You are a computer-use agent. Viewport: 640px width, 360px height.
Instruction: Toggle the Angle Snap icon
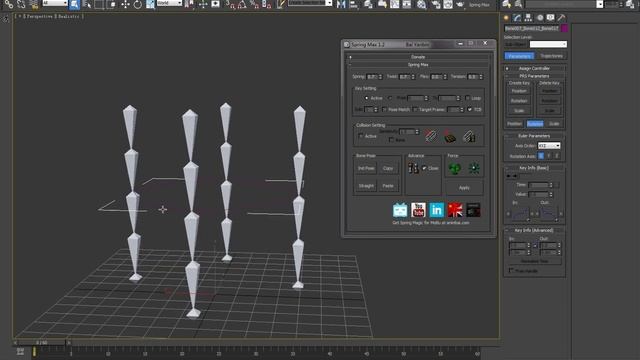(x=242, y=4)
